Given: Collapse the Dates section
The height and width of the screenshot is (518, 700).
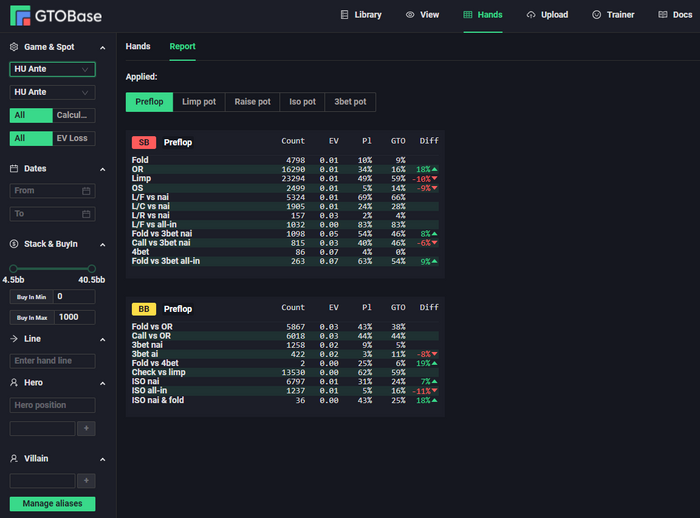Looking at the screenshot, I should point(103,169).
